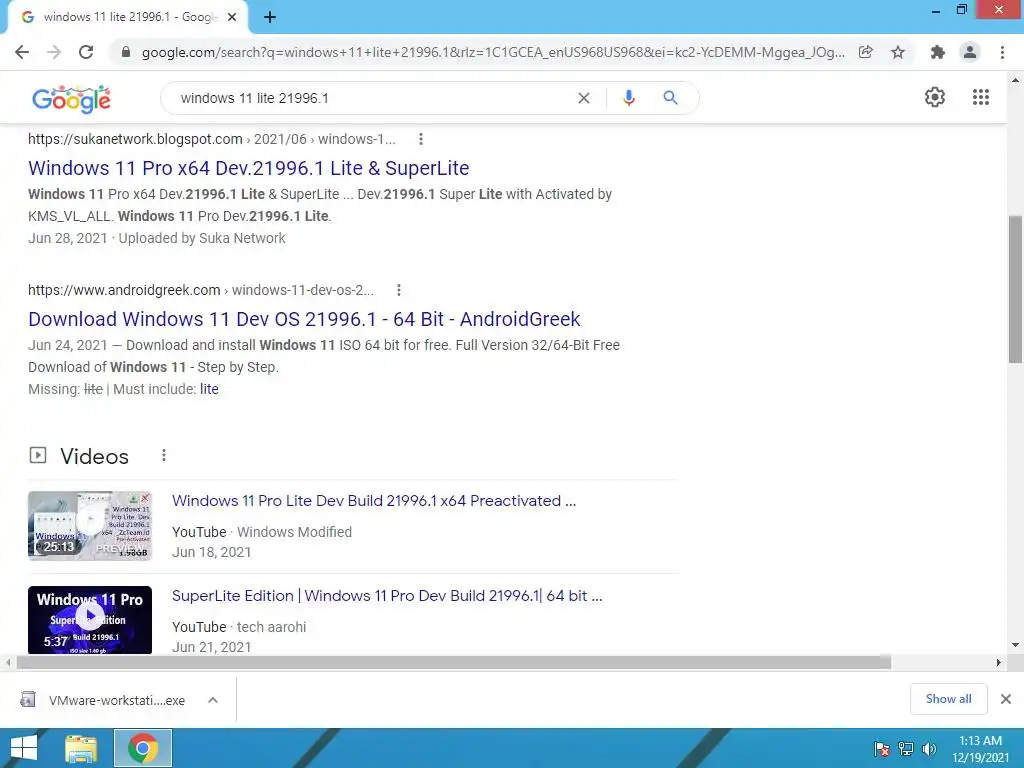Open the Chrome profile avatar
The image size is (1024, 768).
970,52
